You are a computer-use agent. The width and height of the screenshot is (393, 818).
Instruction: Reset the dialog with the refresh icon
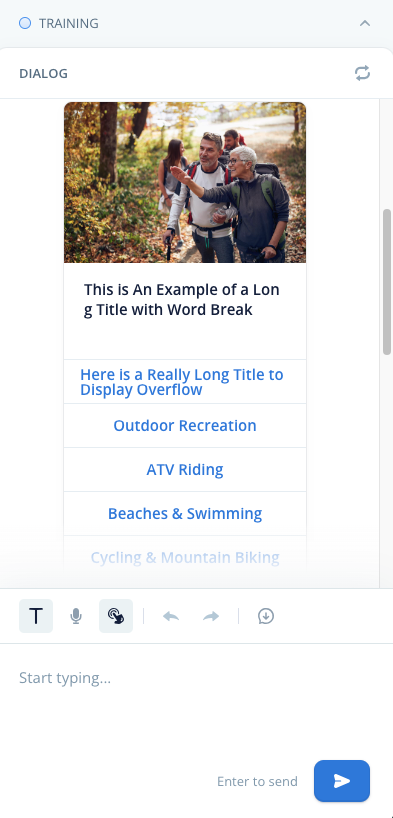click(362, 73)
